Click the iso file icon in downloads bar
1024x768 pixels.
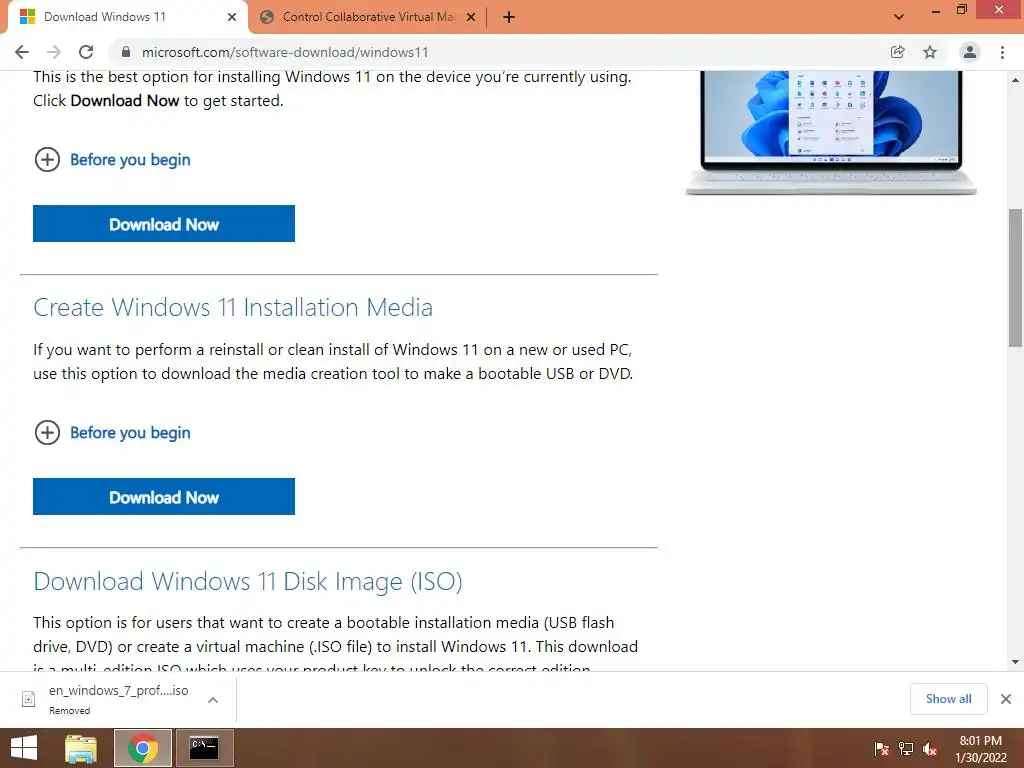[29, 699]
